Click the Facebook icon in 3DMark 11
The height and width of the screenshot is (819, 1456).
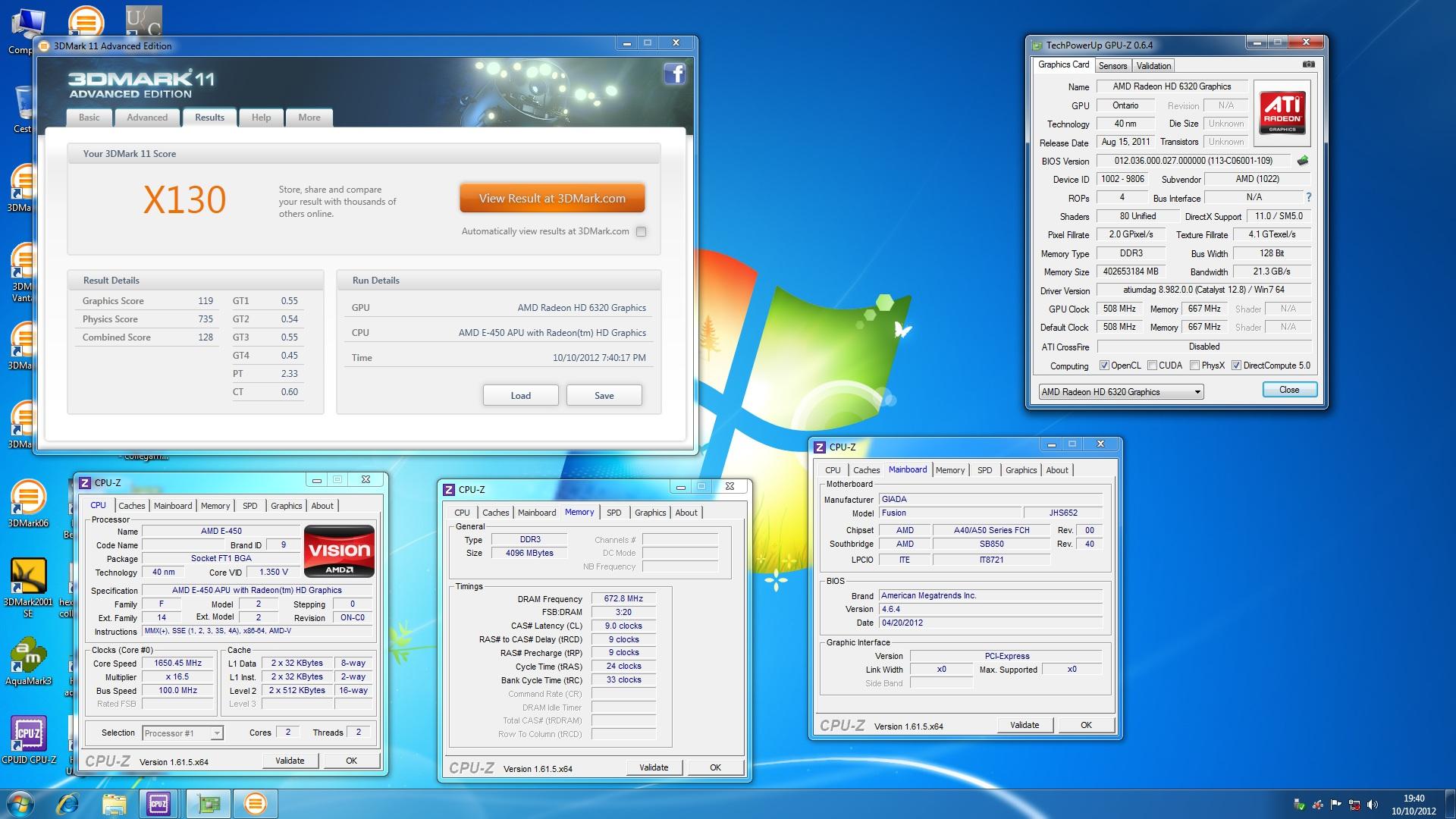click(674, 74)
